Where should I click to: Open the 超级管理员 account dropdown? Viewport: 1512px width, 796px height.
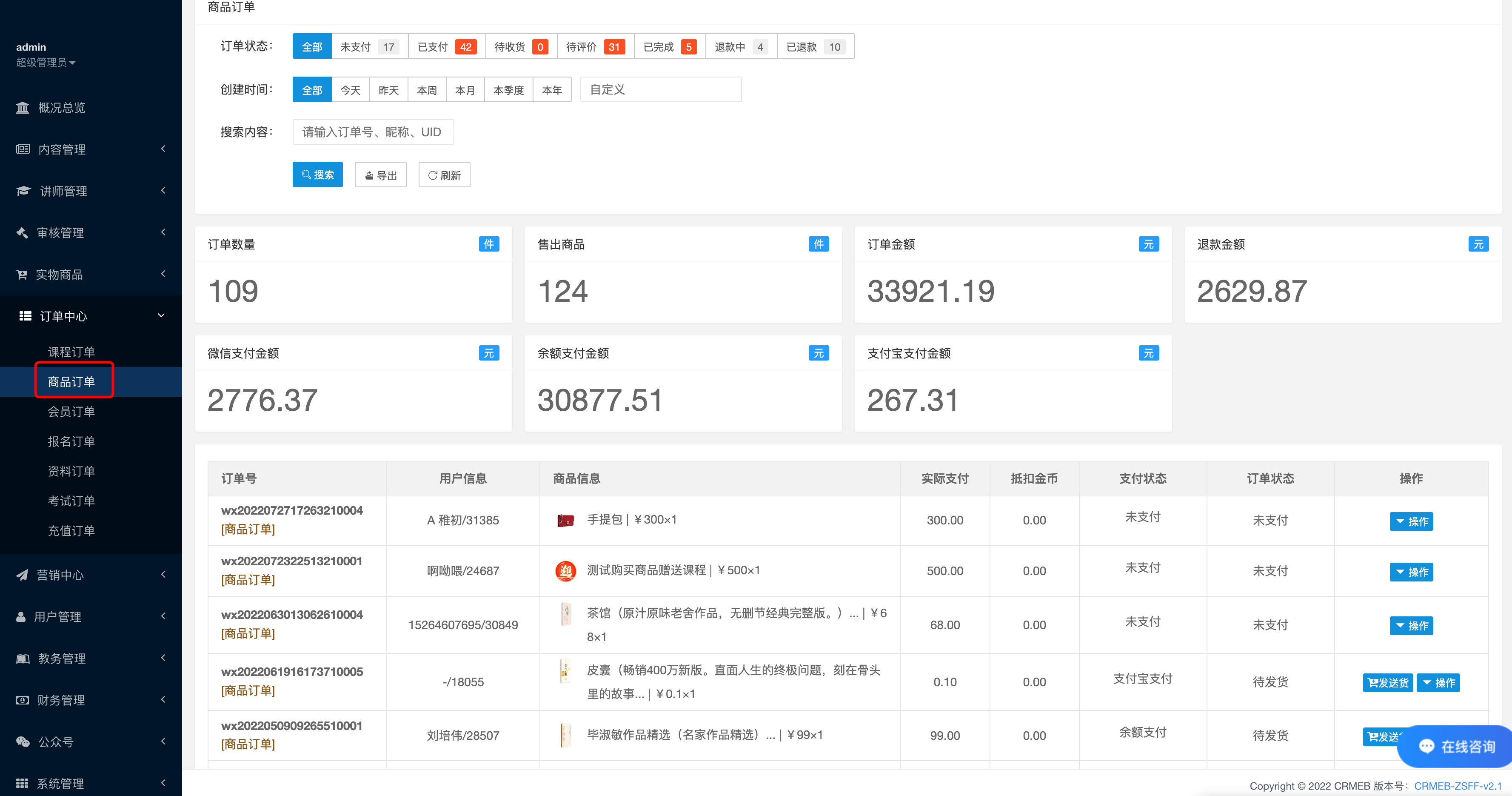(x=46, y=62)
